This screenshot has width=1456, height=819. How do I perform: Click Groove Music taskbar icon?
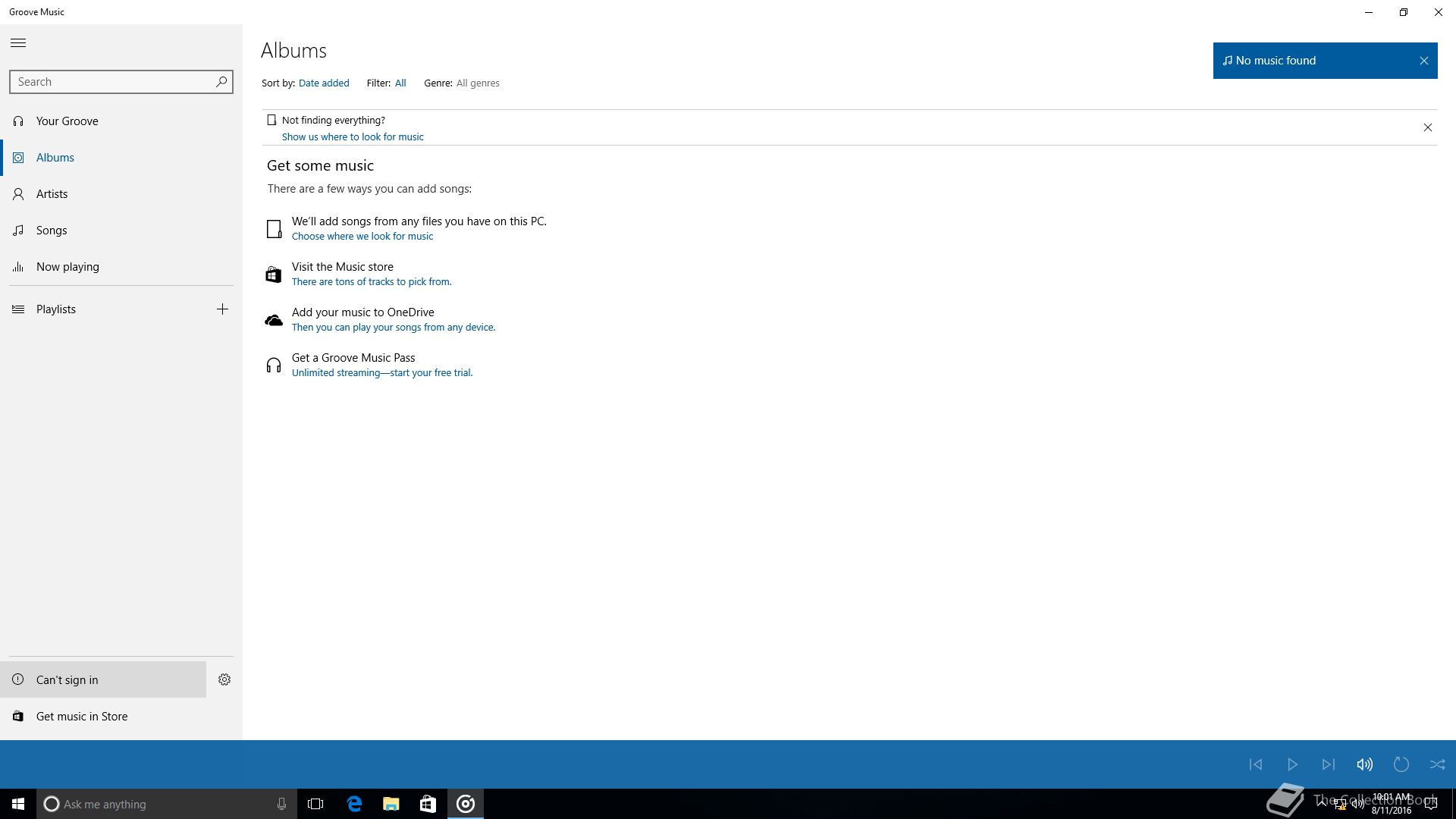click(x=466, y=804)
